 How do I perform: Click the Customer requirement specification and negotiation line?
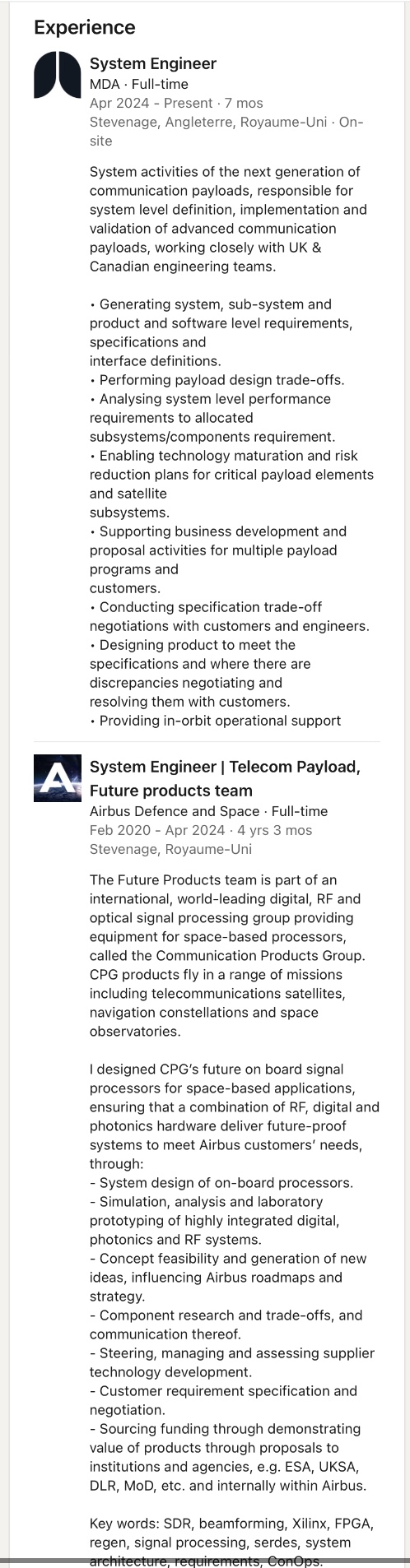click(x=223, y=1401)
